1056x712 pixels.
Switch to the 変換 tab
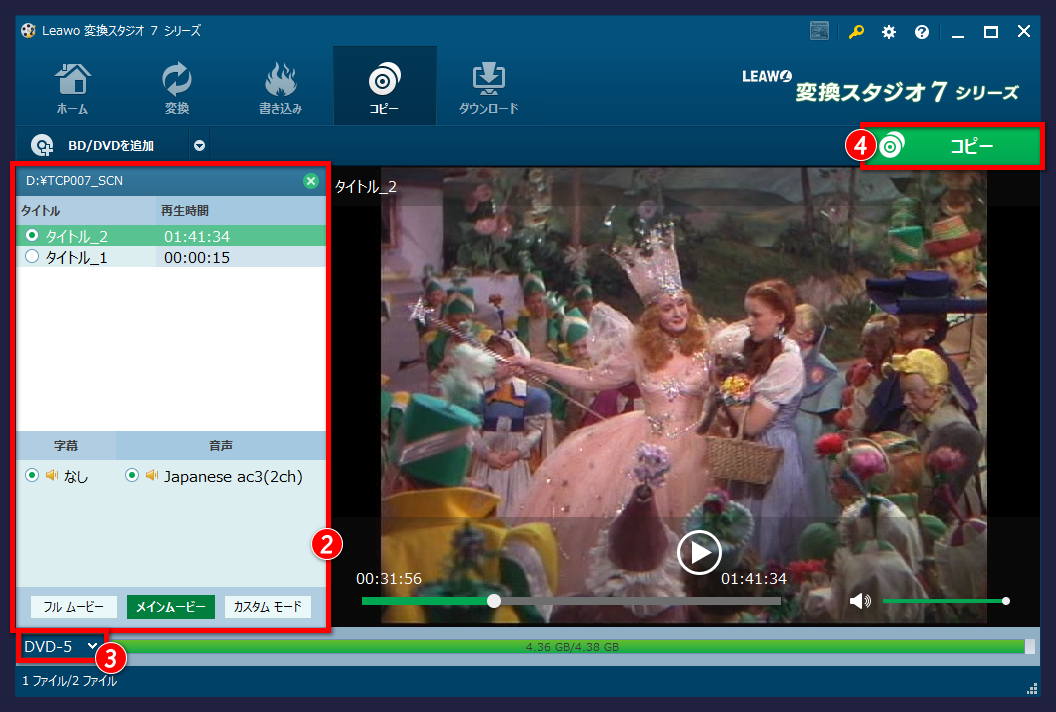pos(177,87)
